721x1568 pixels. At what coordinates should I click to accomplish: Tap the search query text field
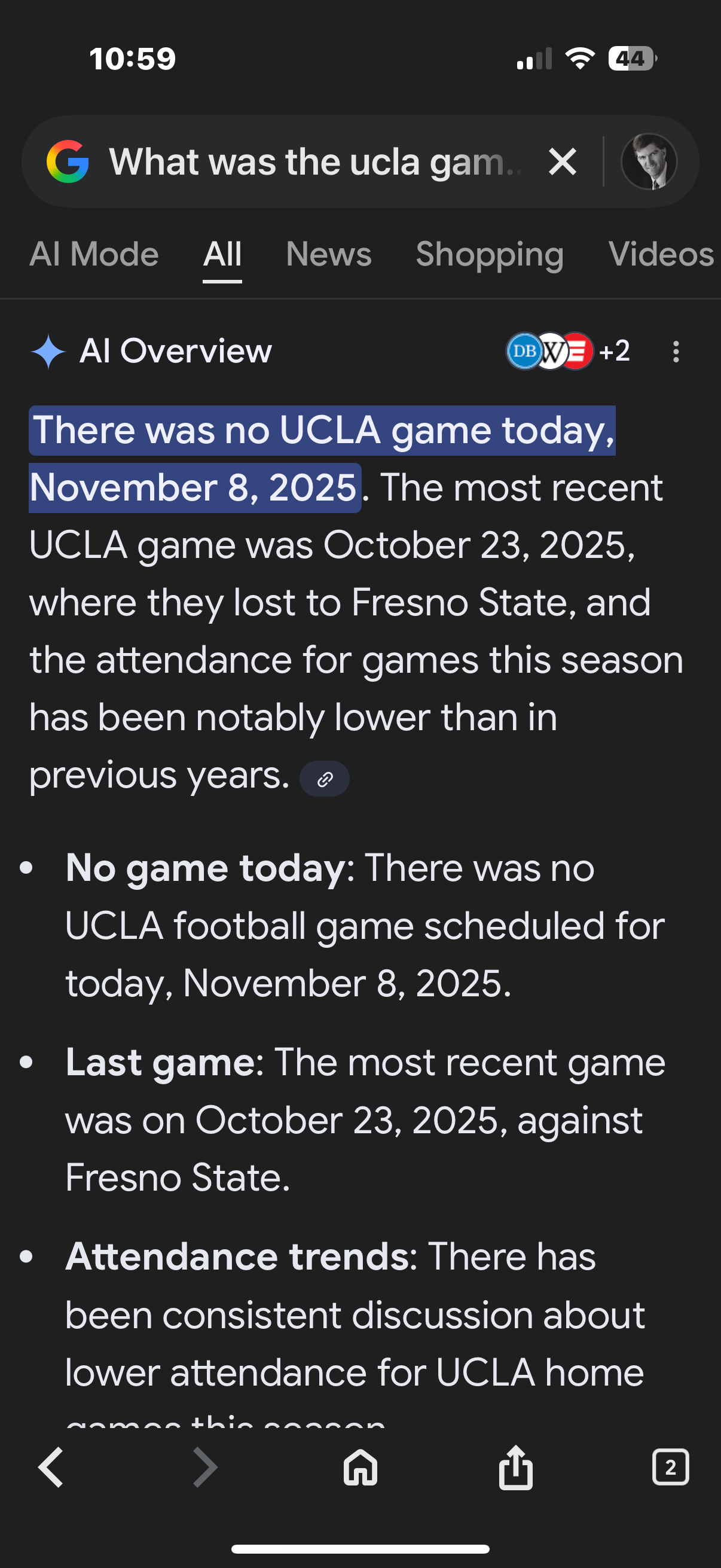pos(315,162)
